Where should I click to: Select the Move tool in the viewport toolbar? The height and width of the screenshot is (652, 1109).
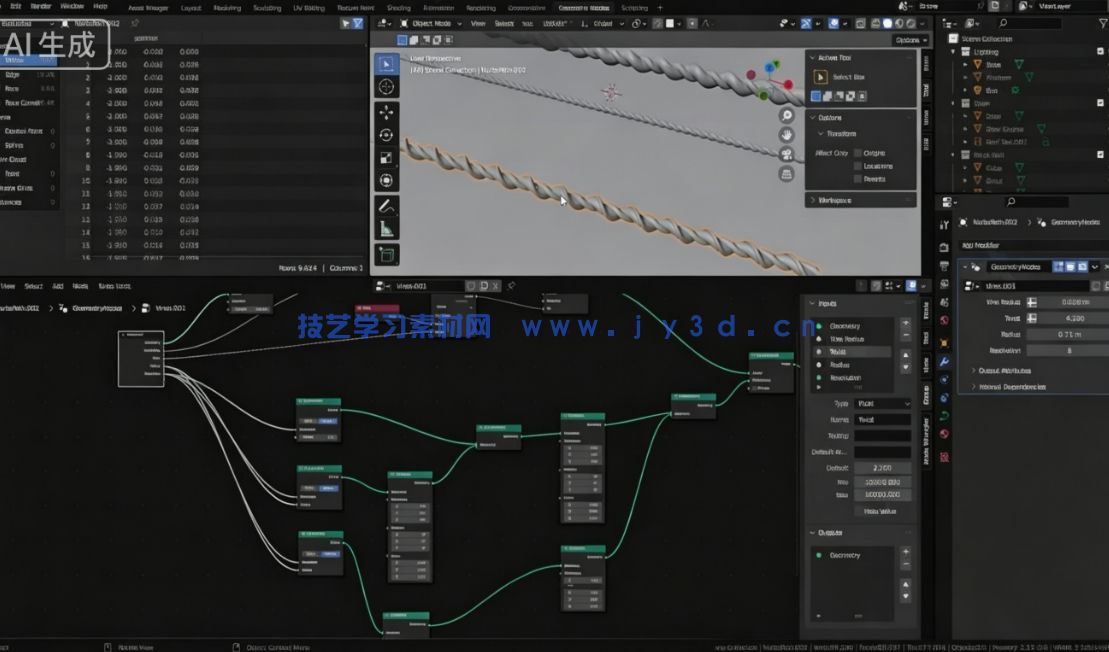point(387,110)
